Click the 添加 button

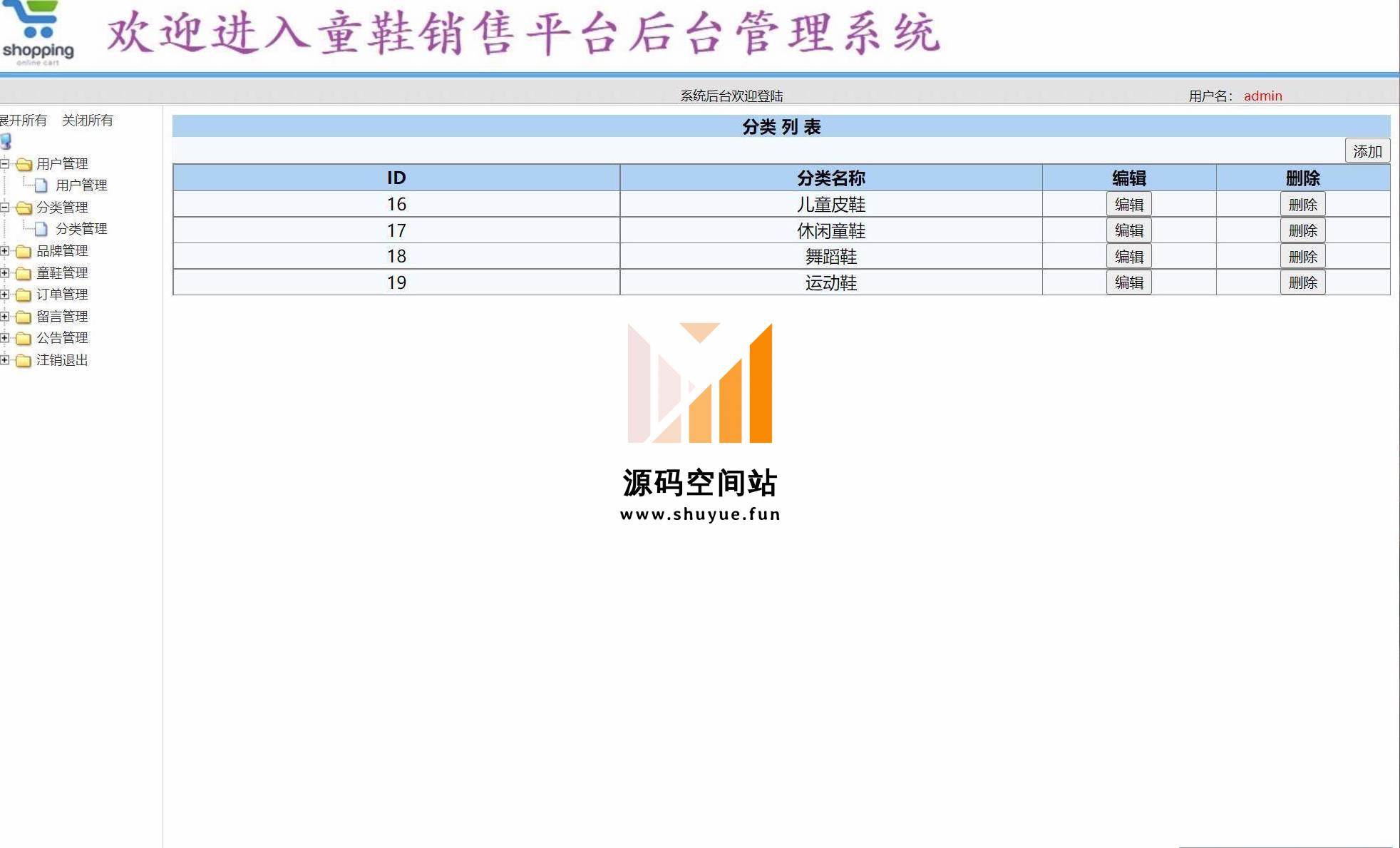(1367, 151)
